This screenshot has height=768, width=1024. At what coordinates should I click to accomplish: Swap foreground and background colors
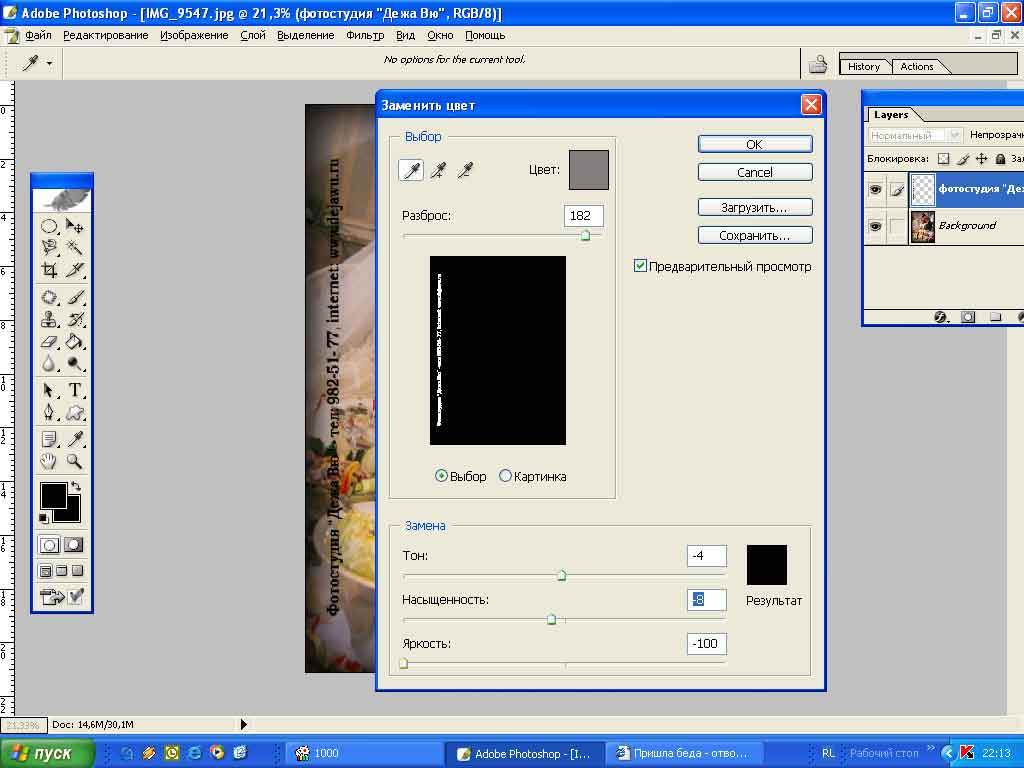pyautogui.click(x=76, y=487)
